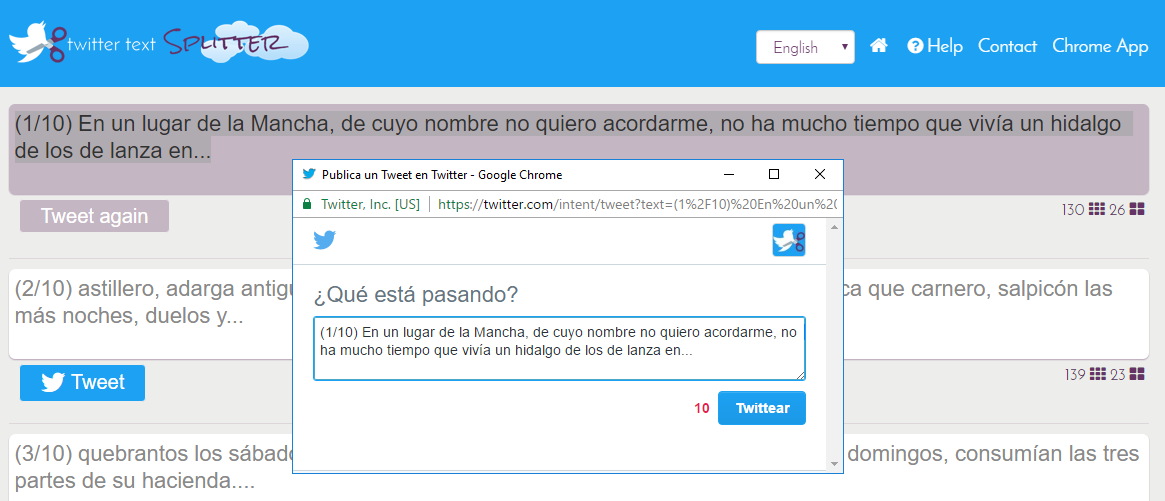Minimize the Publica un Tweet popup window
The image size is (1165, 501).
tap(729, 175)
